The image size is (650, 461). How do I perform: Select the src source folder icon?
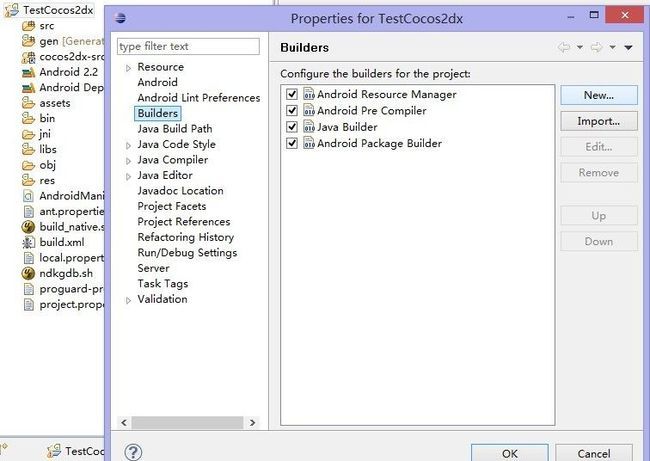click(28, 26)
